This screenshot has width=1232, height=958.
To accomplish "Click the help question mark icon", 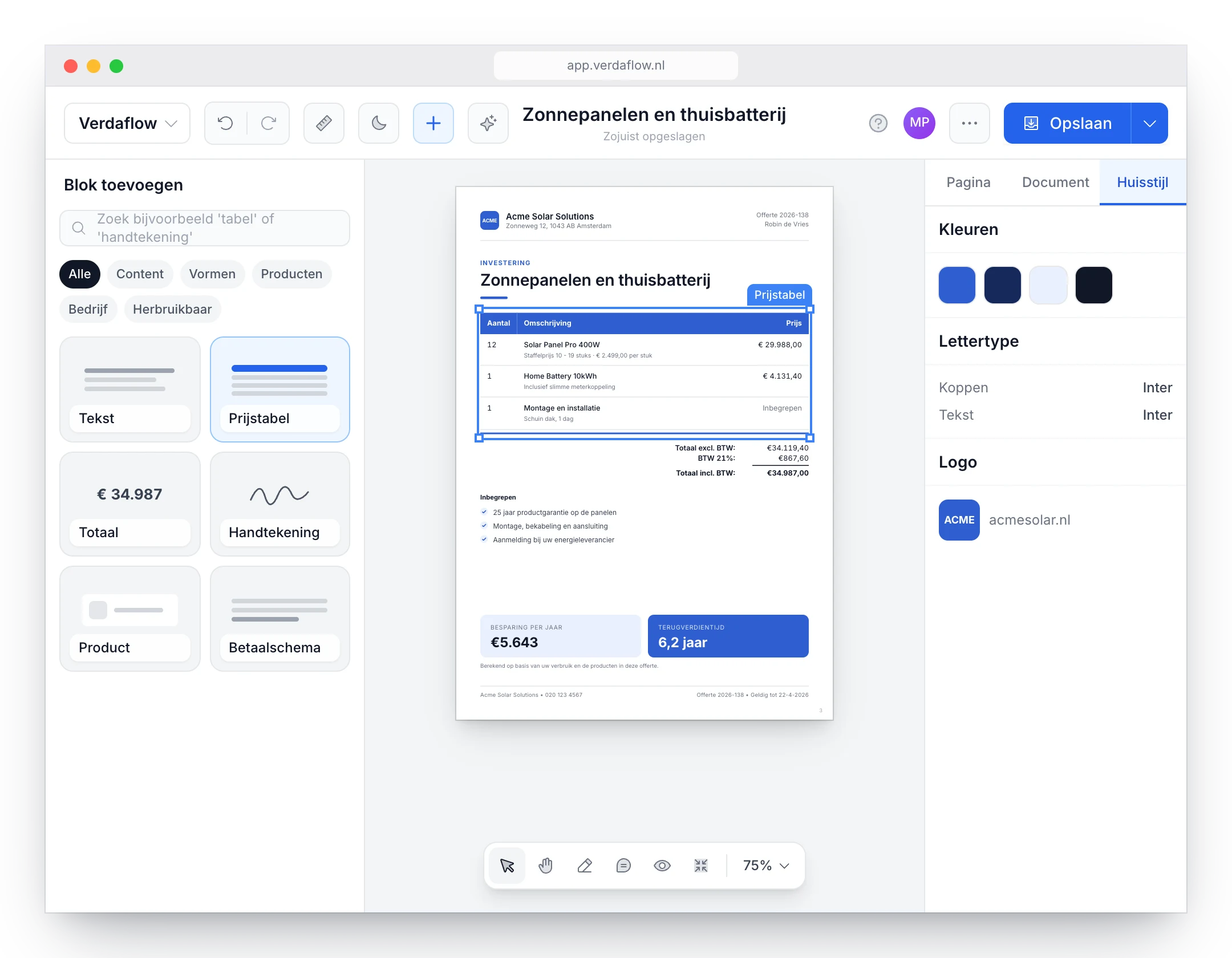I will (x=878, y=123).
